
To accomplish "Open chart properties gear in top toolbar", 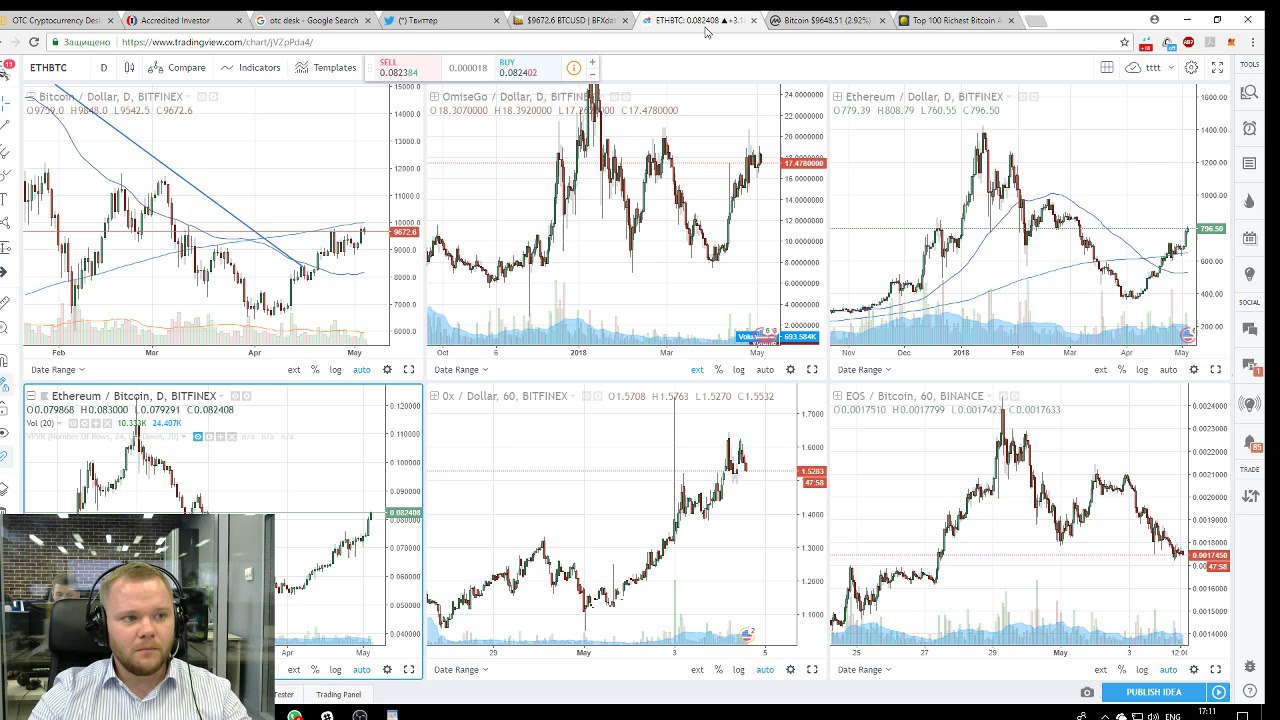I will [1191, 67].
